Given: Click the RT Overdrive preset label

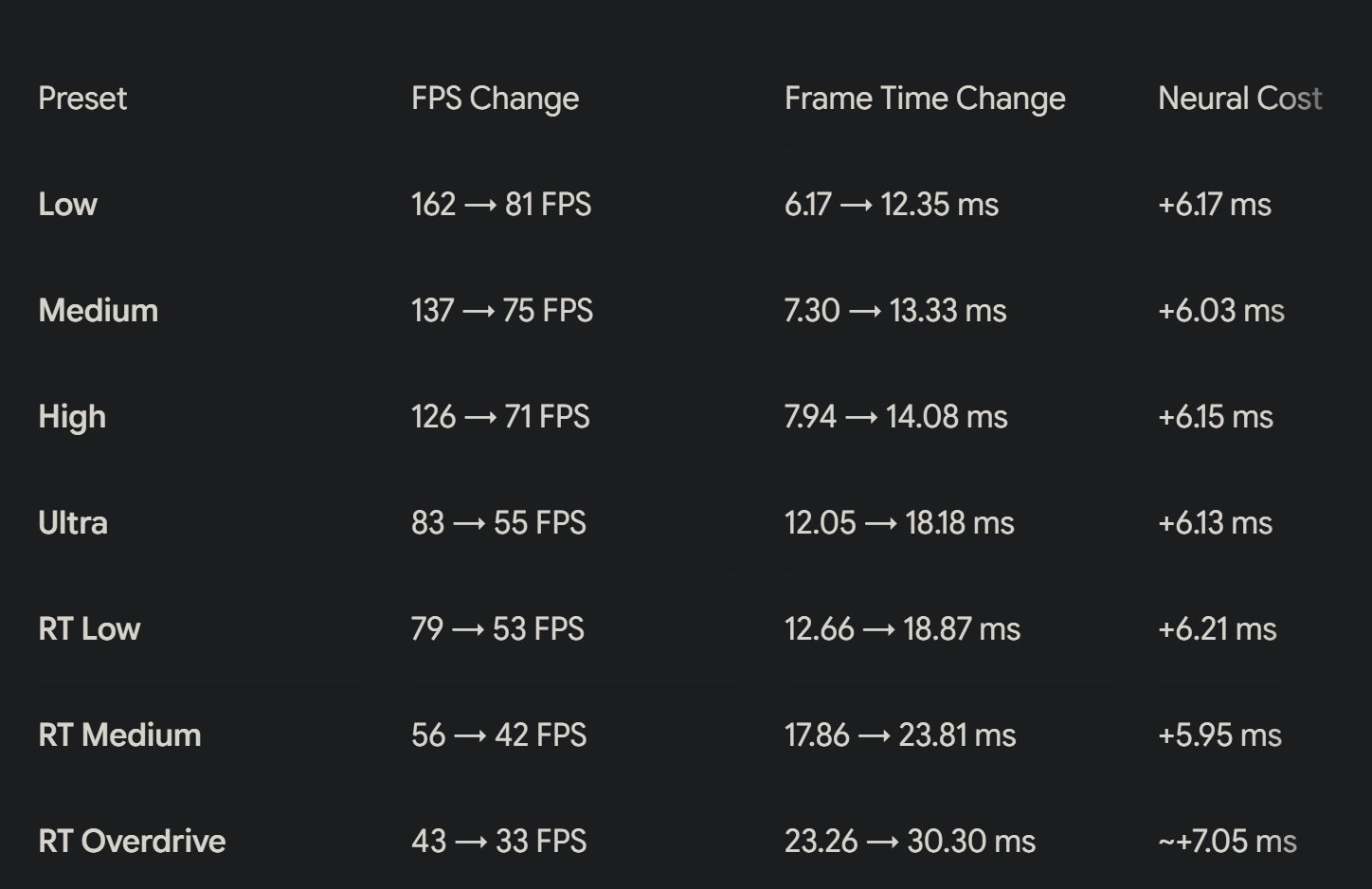Looking at the screenshot, I should pyautogui.click(x=132, y=842).
